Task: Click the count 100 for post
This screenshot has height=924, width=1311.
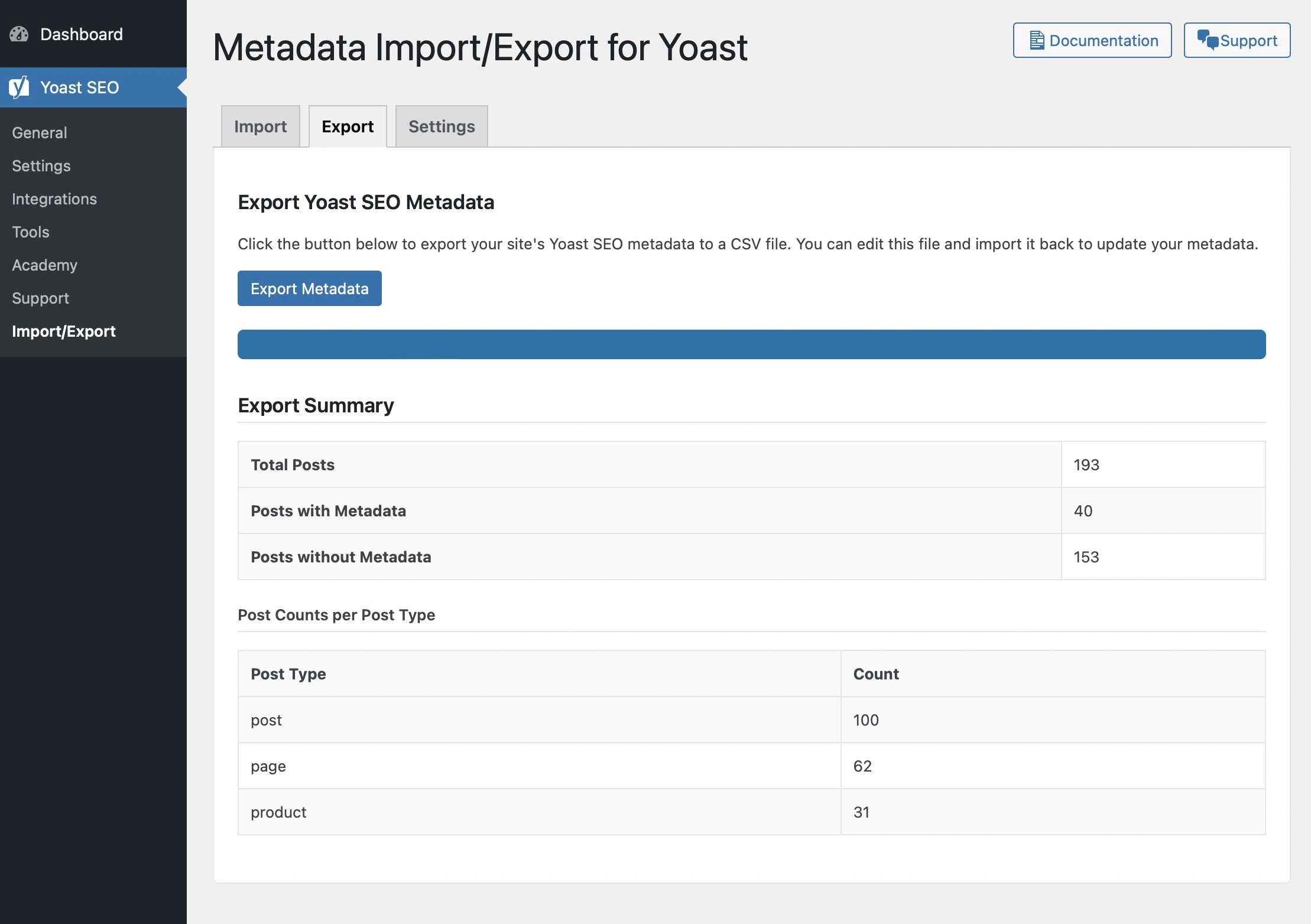Action: pyautogui.click(x=866, y=720)
